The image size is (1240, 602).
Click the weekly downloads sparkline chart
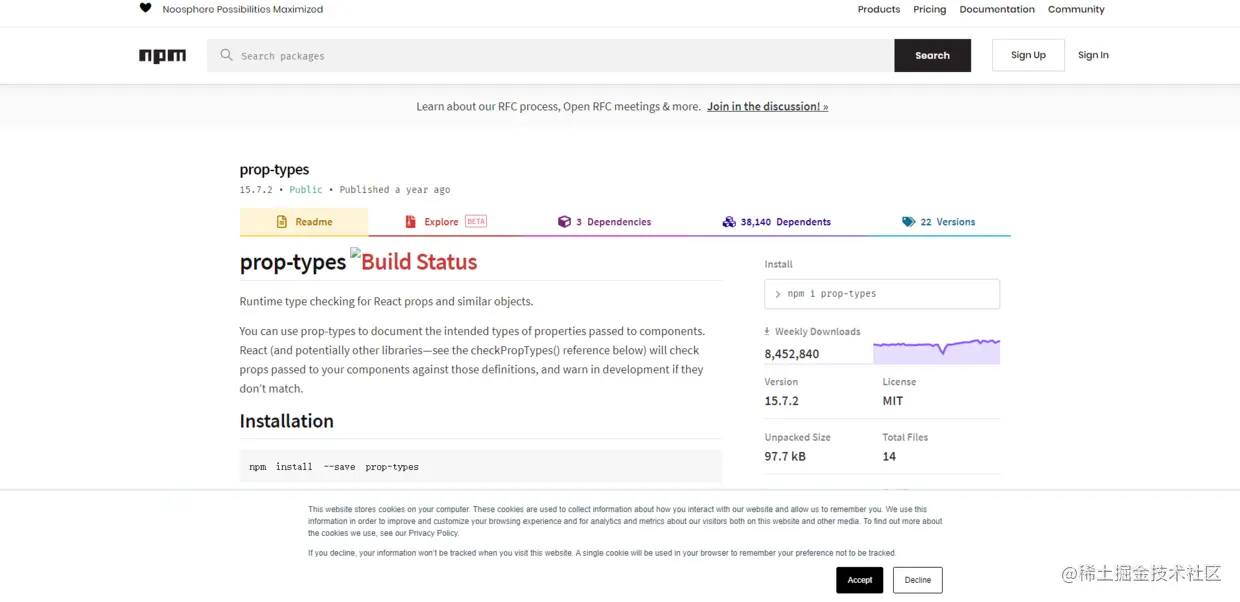[936, 351]
